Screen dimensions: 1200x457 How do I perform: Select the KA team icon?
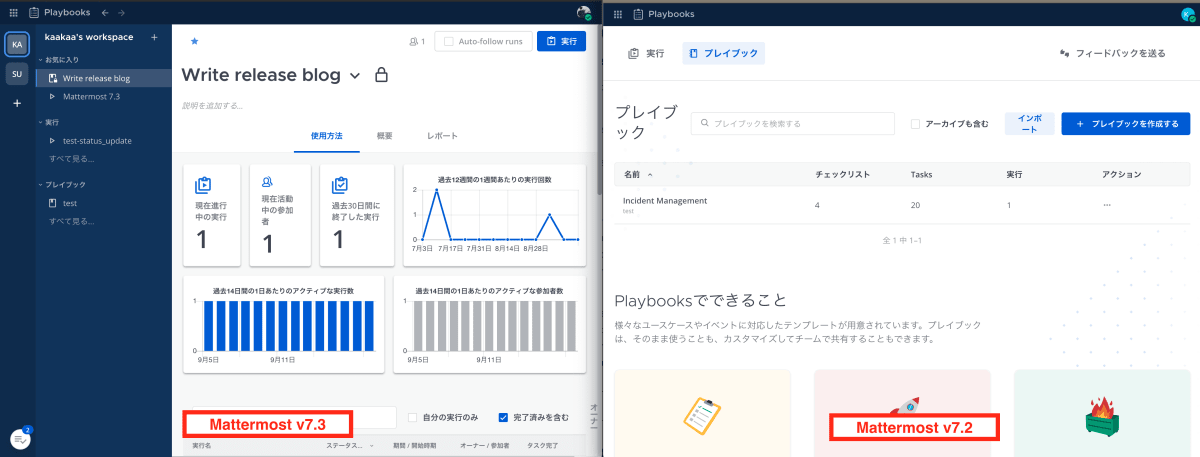coord(17,44)
